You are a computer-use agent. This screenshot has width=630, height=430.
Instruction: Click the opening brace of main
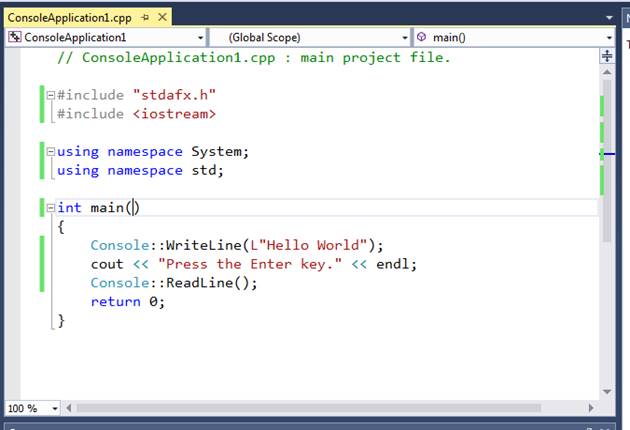tap(61, 227)
